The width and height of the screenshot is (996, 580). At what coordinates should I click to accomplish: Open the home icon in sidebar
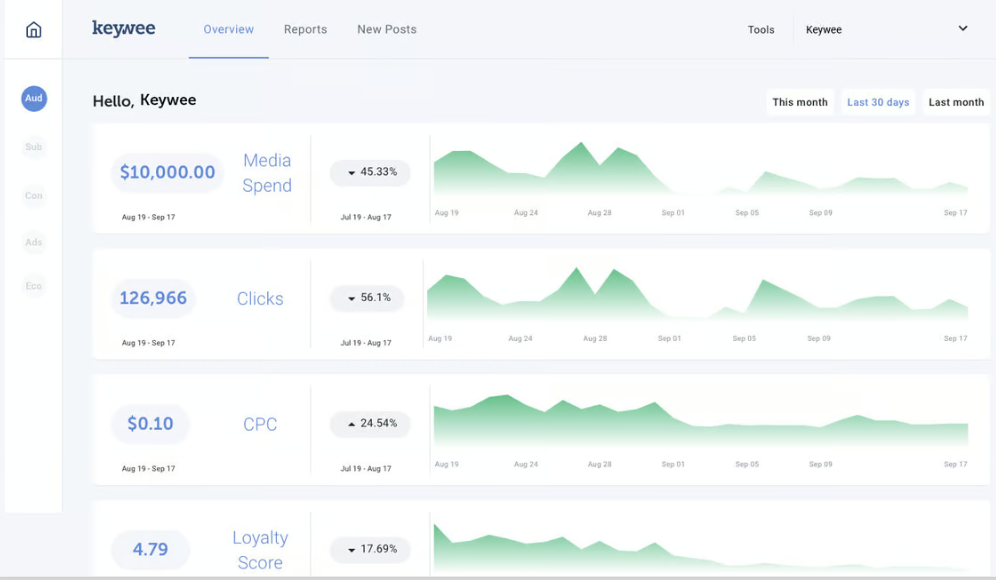pos(34,30)
